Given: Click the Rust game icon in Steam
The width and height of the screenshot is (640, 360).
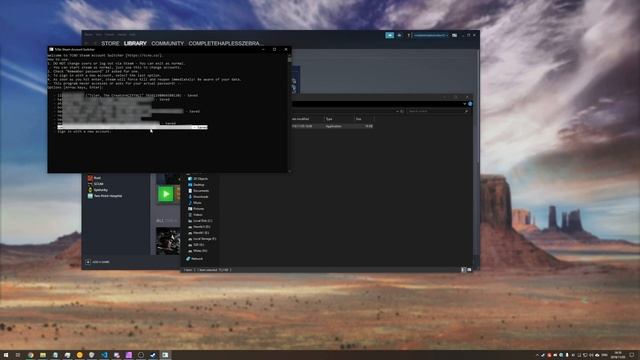Looking at the screenshot, I should 90,178.
